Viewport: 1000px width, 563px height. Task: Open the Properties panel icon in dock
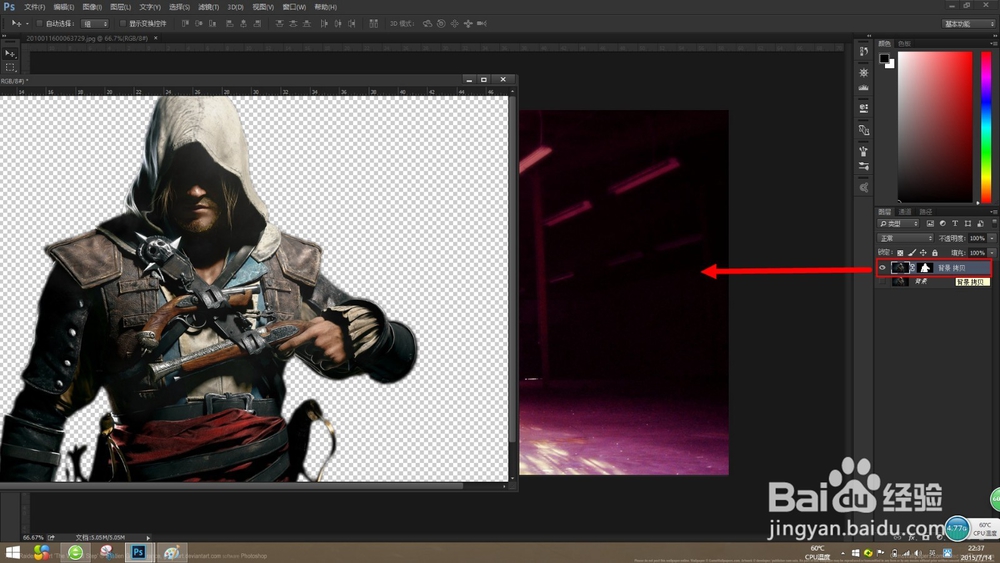pos(864,108)
